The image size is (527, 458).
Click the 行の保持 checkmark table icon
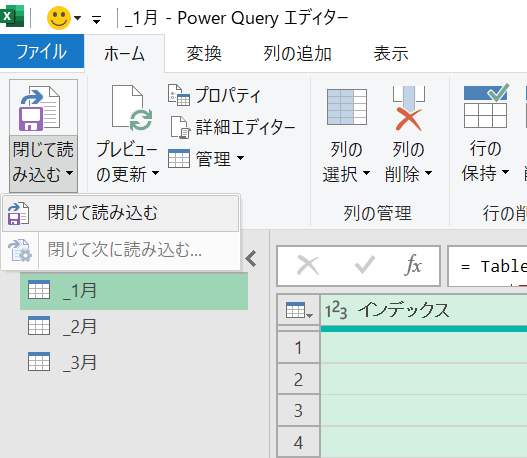[486, 106]
